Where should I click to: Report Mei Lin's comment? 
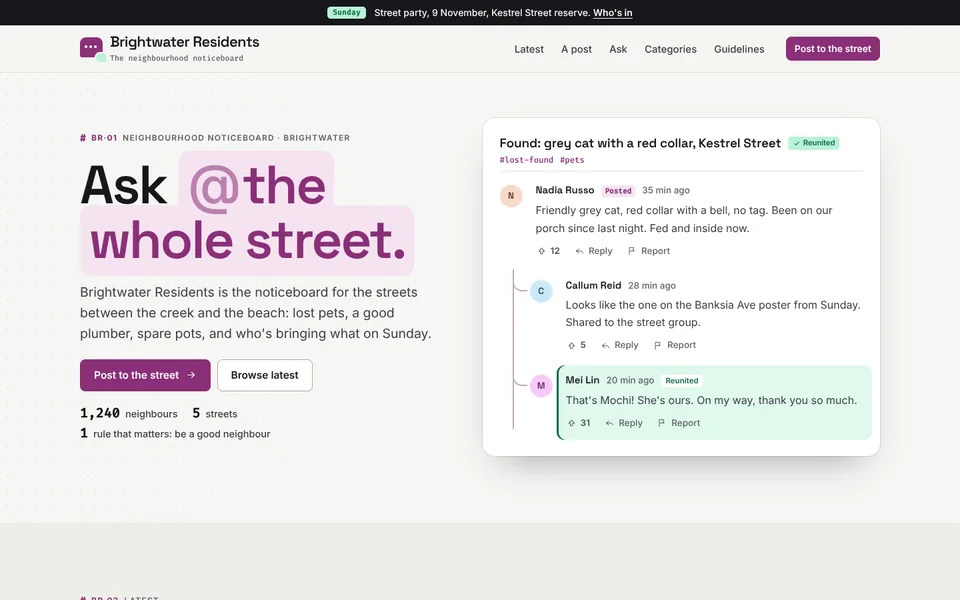[679, 423]
